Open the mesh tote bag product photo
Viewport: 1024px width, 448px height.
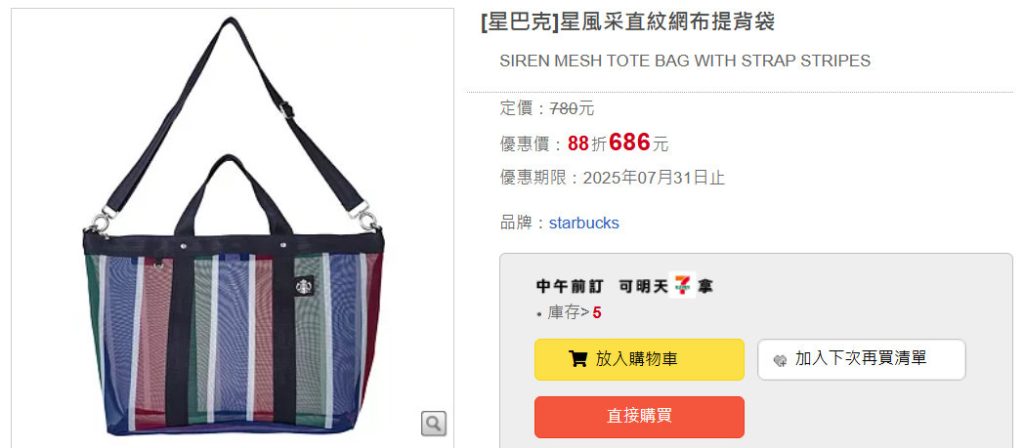pyautogui.click(x=233, y=227)
